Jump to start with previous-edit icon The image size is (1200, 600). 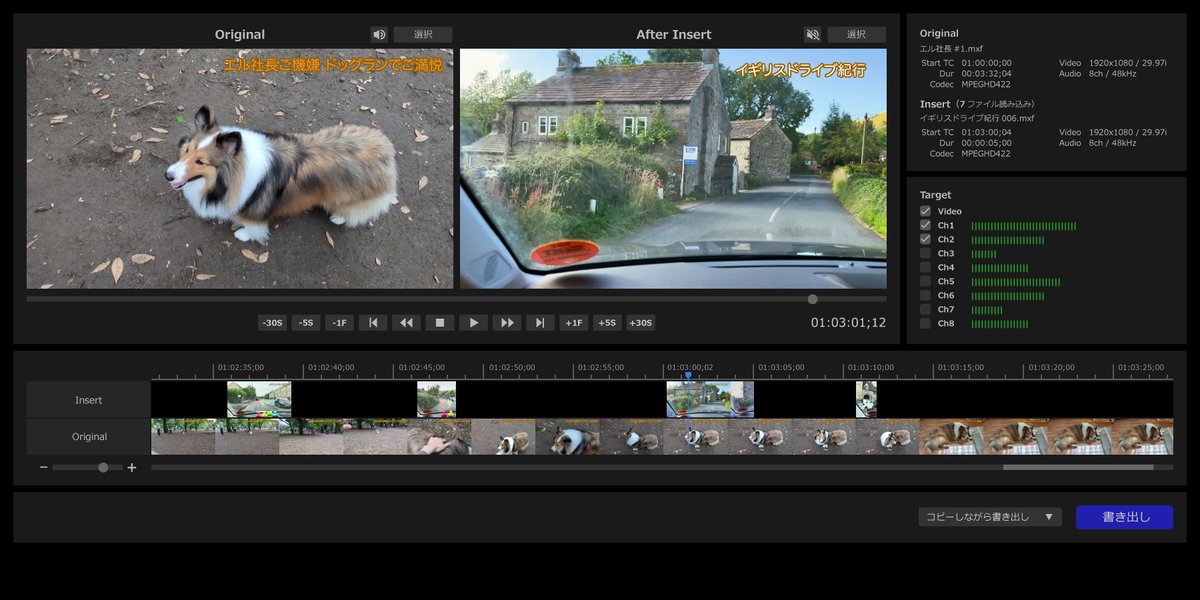pos(373,322)
